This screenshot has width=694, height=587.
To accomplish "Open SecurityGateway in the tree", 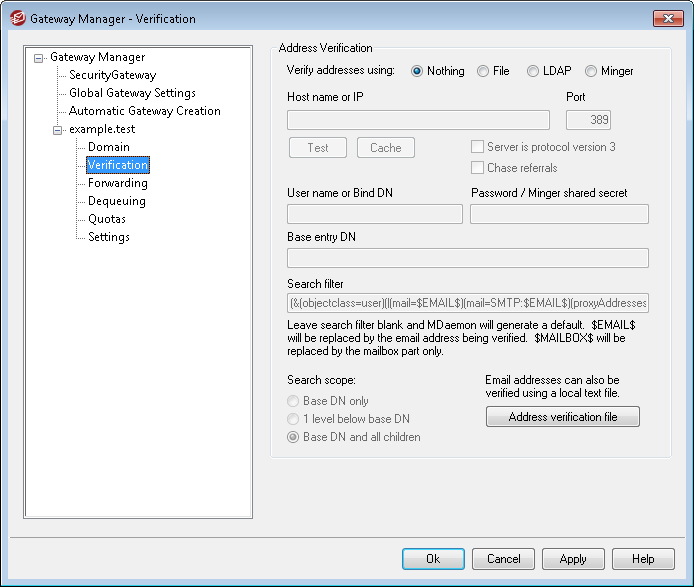I will [112, 75].
